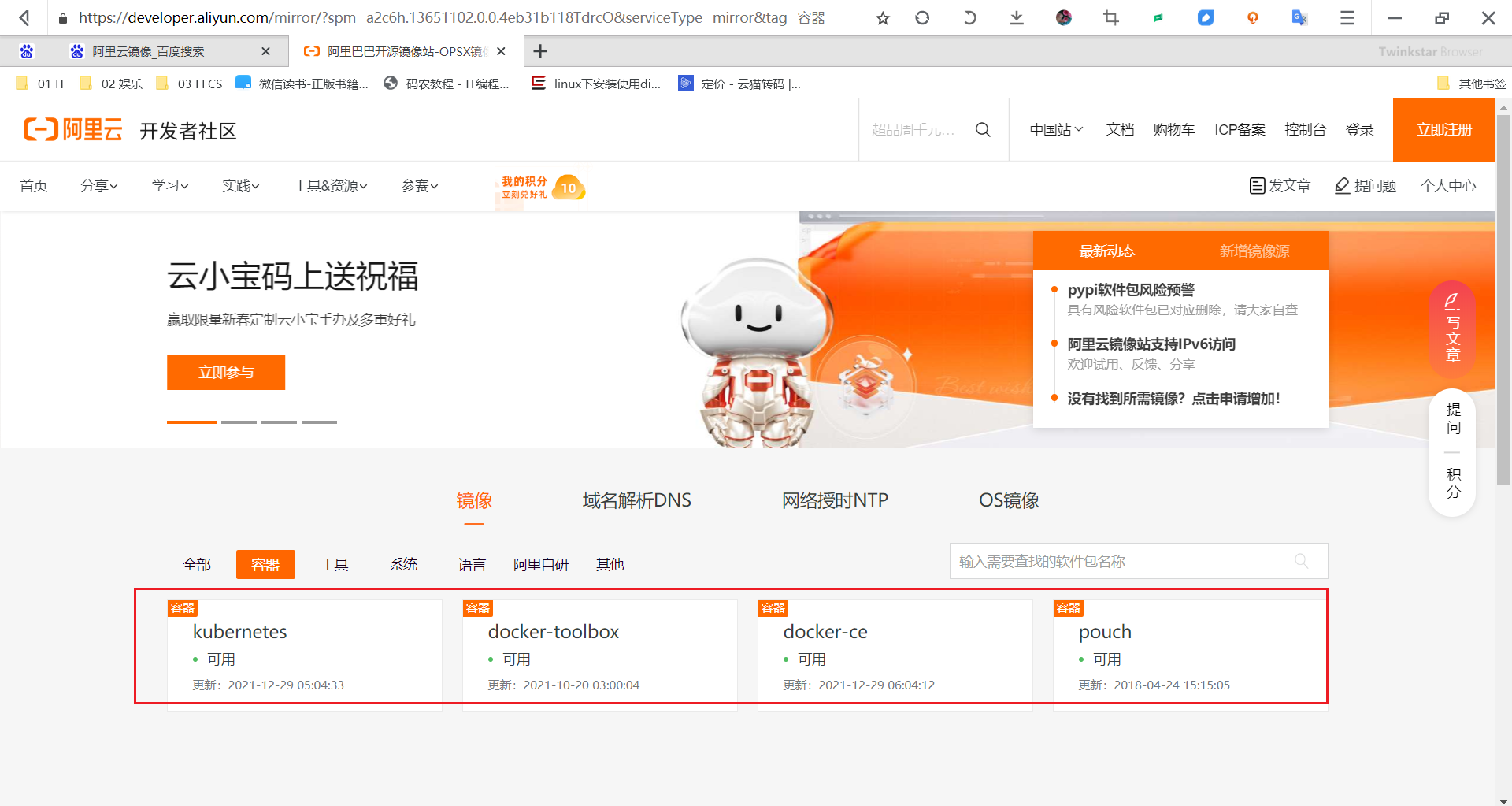The image size is (1512, 806).
Task: Click the site search magnifier icon
Action: [983, 130]
